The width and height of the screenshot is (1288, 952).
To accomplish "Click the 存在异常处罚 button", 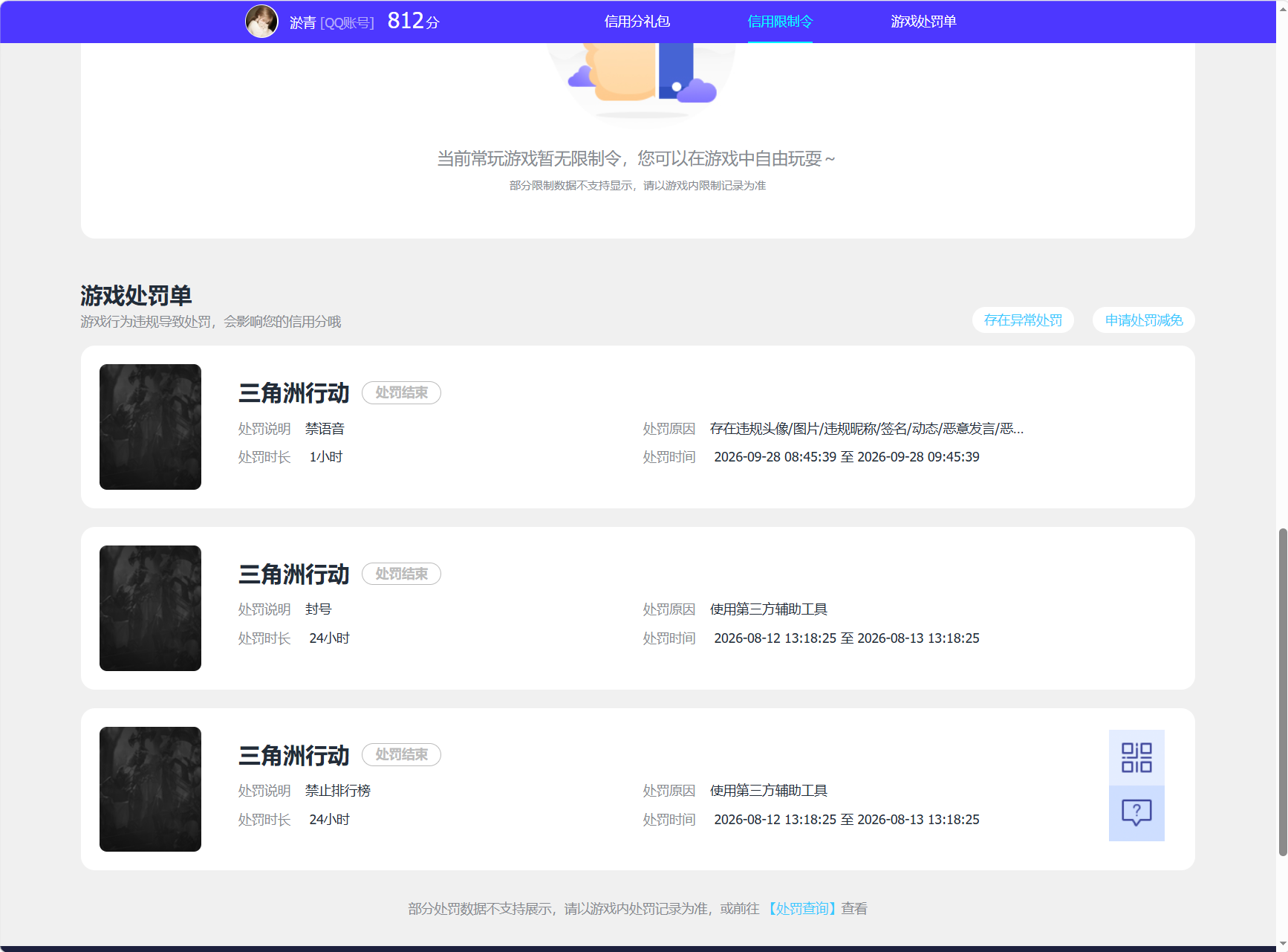I will click(1023, 320).
